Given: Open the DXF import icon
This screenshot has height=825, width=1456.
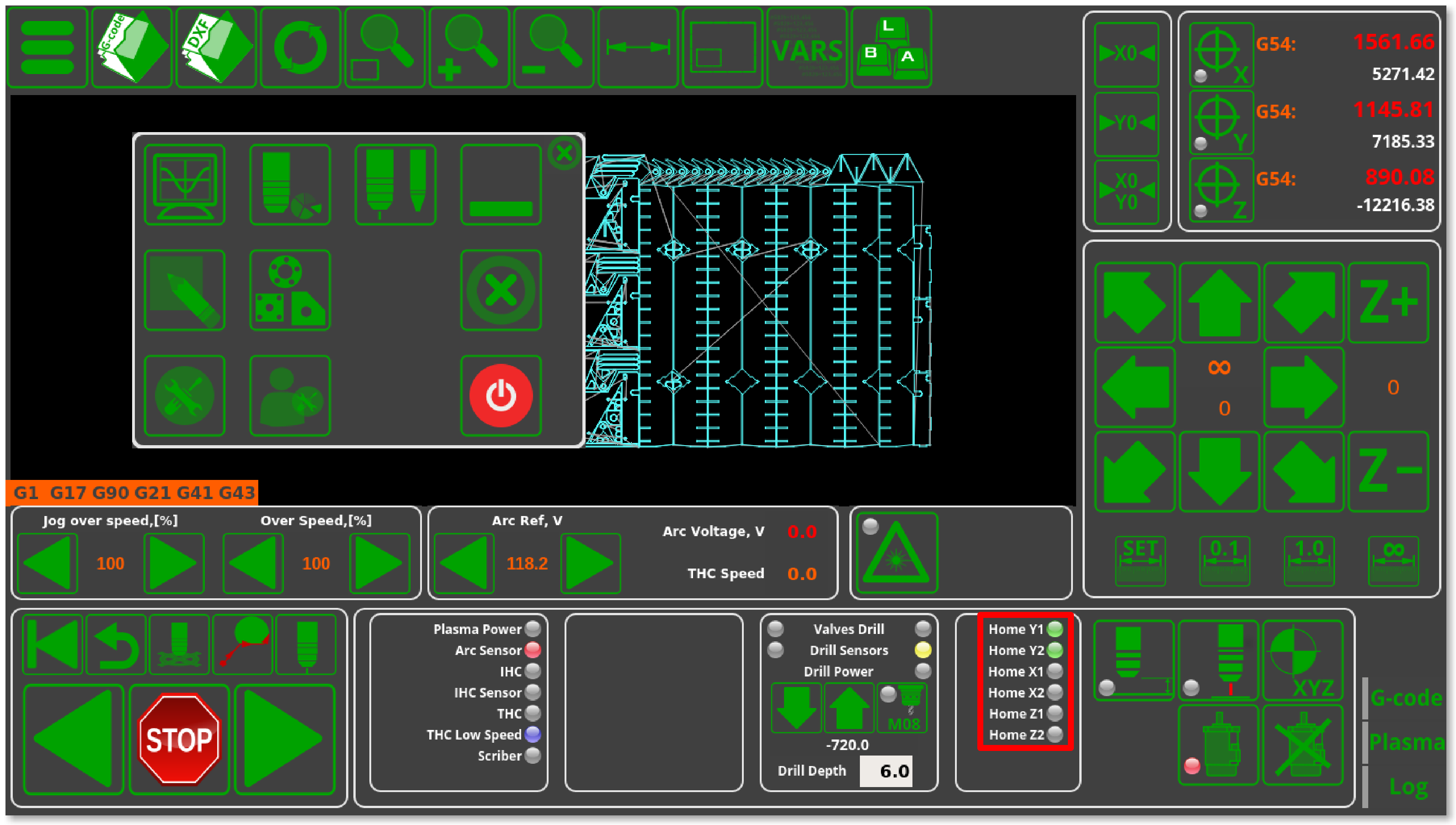Looking at the screenshot, I should pyautogui.click(x=216, y=48).
